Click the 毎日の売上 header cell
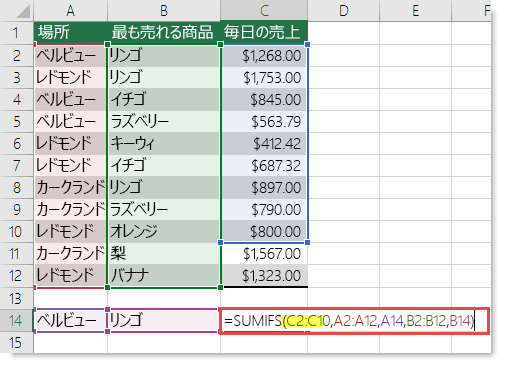The height and width of the screenshot is (368, 506). [x=264, y=33]
